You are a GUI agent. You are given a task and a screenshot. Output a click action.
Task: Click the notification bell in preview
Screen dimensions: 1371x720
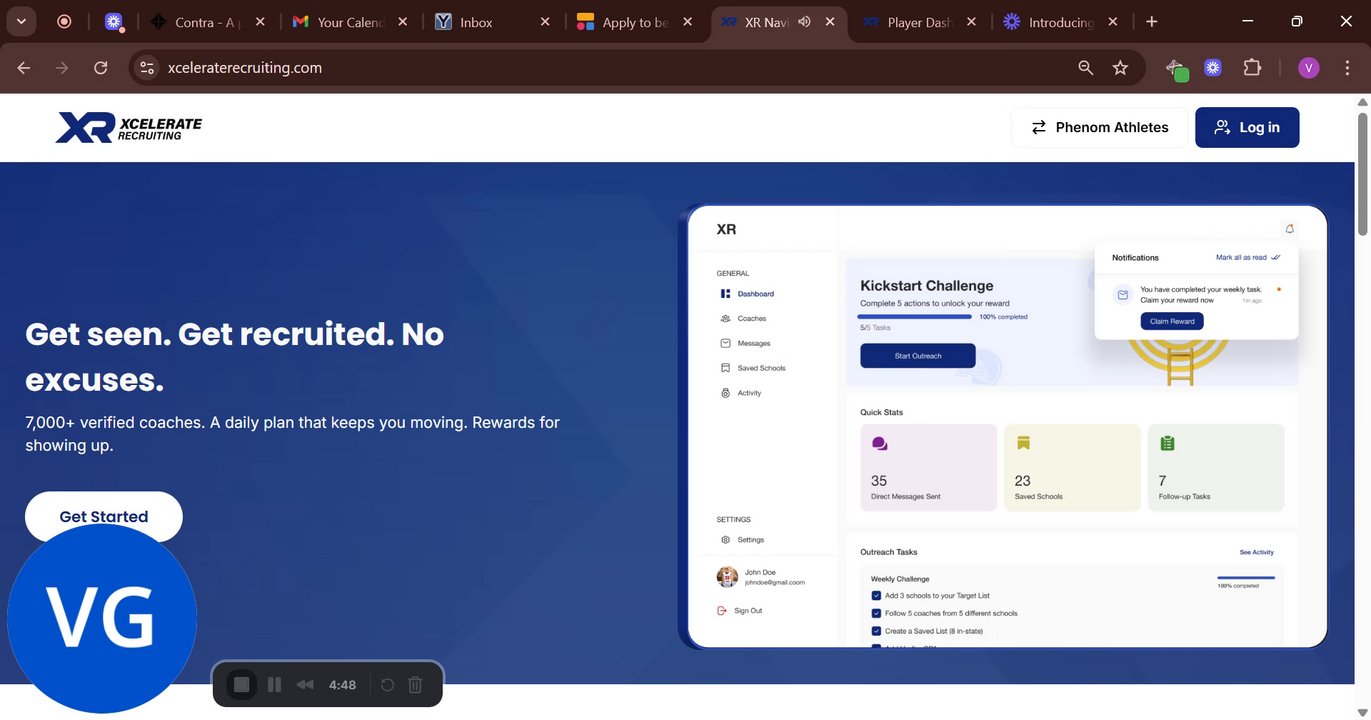[1289, 229]
